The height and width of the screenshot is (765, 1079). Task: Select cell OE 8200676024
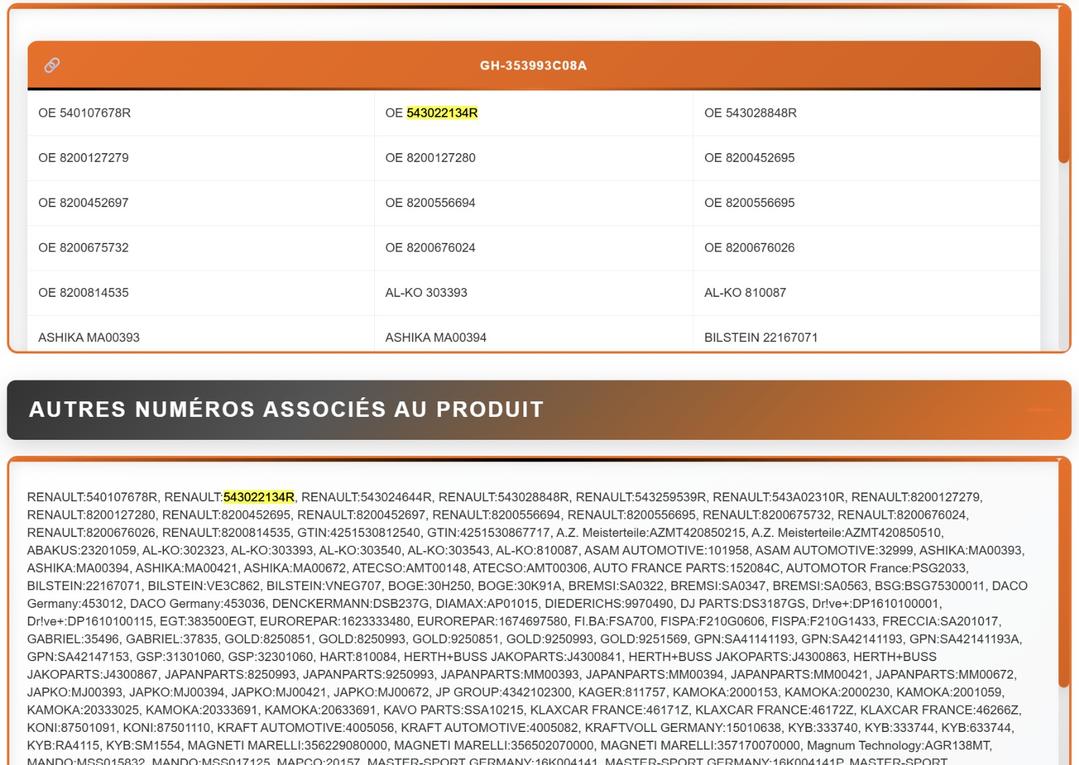pyautogui.click(x=533, y=248)
